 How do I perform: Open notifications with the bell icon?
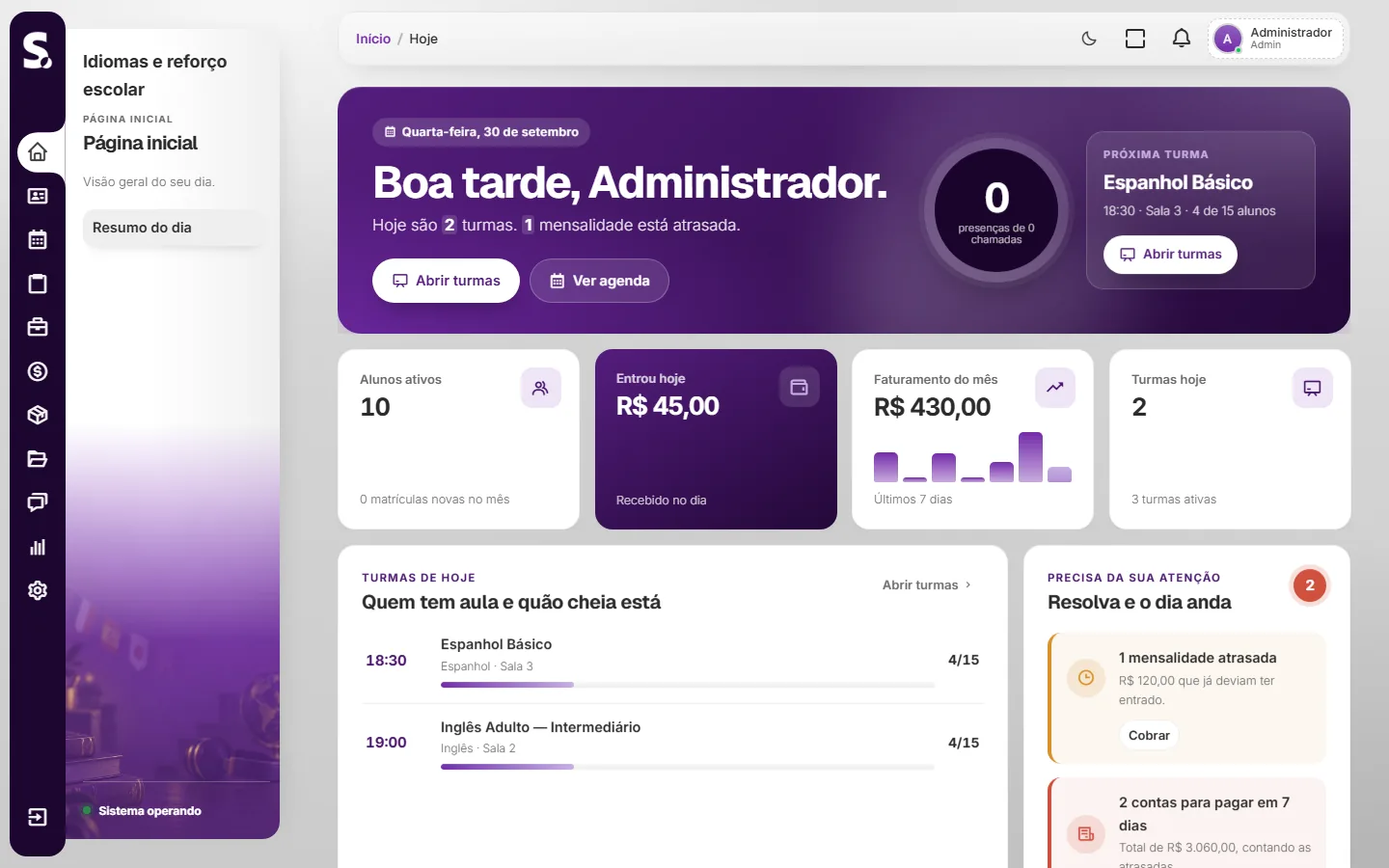[x=1182, y=39]
